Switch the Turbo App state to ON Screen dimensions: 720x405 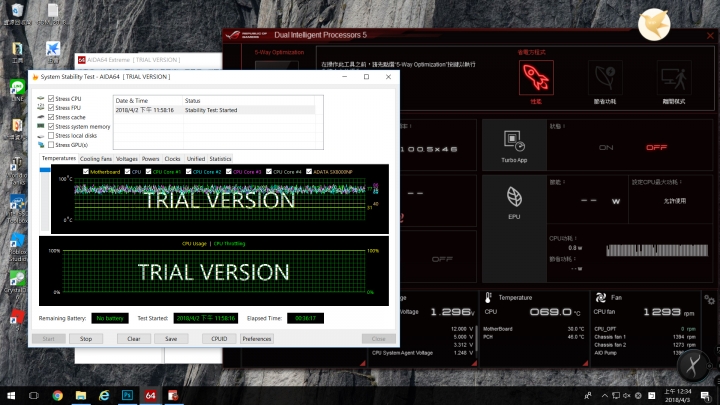pyautogui.click(x=606, y=147)
